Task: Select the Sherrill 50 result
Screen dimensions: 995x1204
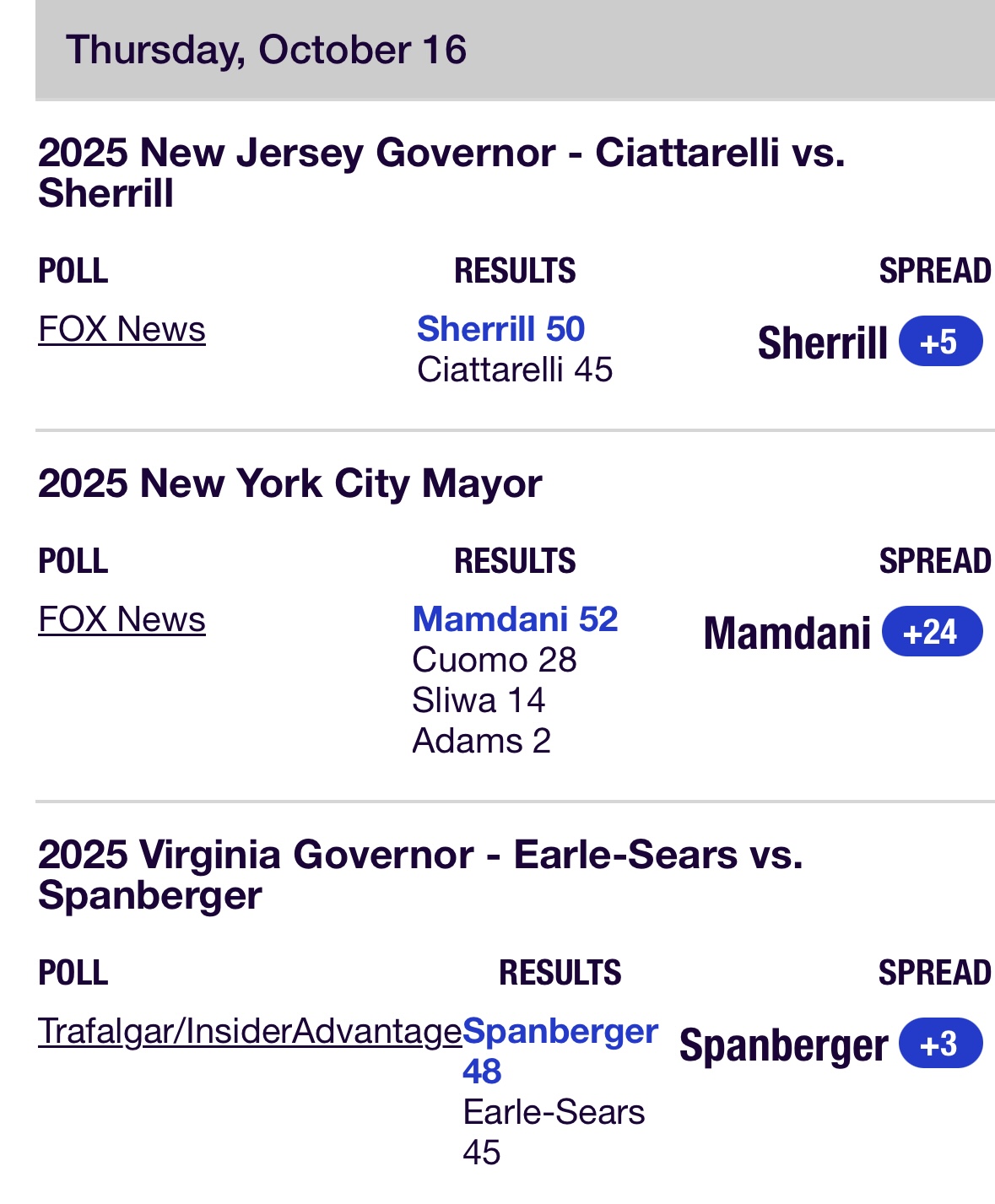Action: [500, 329]
